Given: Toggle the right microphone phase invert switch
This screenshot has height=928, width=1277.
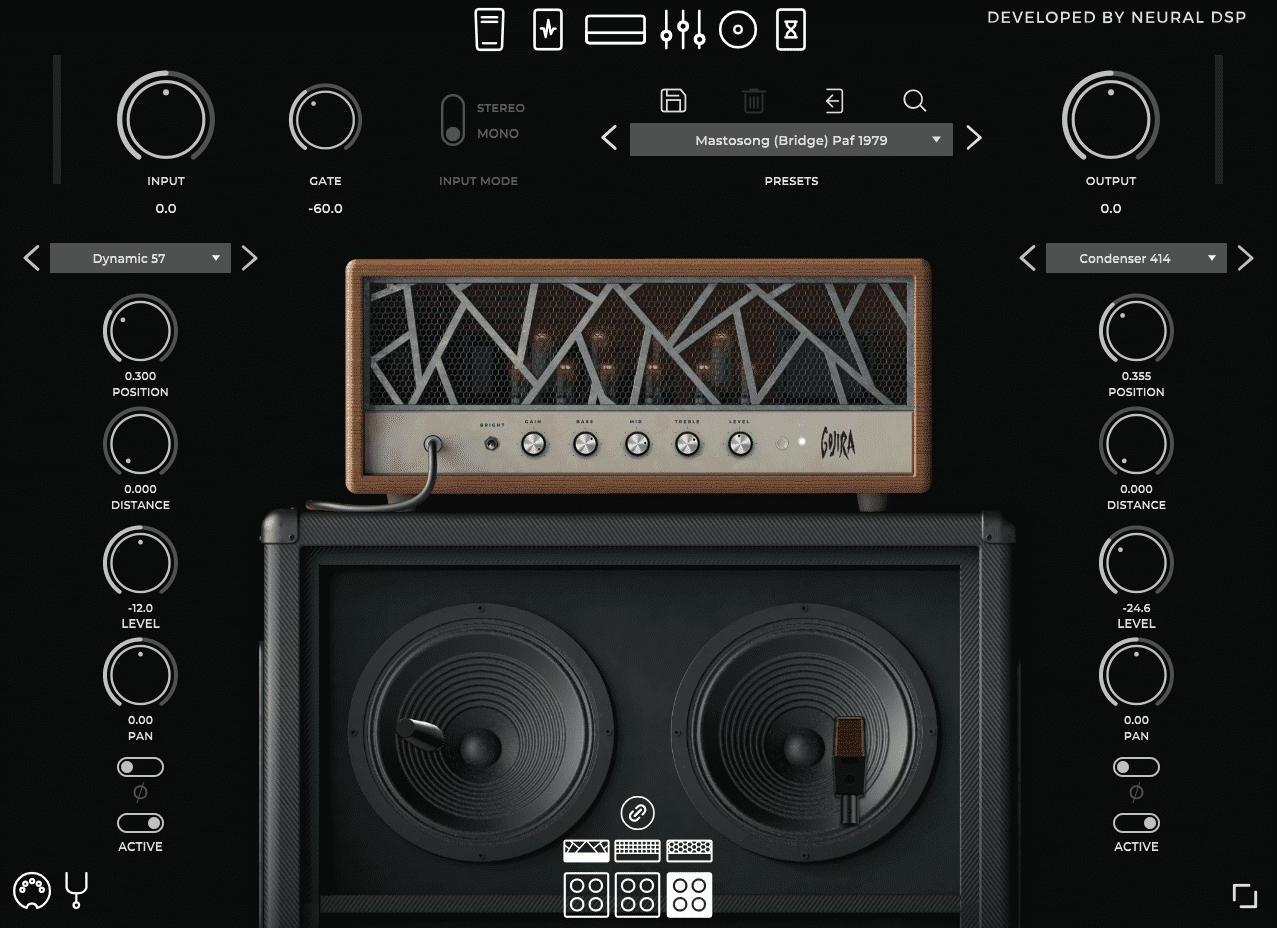Looking at the screenshot, I should point(1136,767).
